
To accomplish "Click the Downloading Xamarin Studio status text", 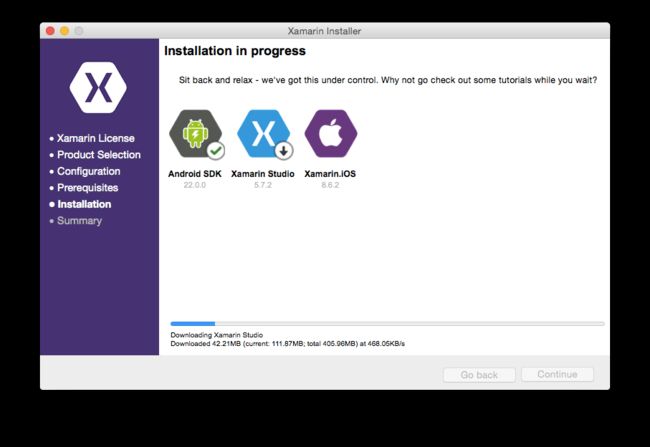I will click(x=216, y=335).
